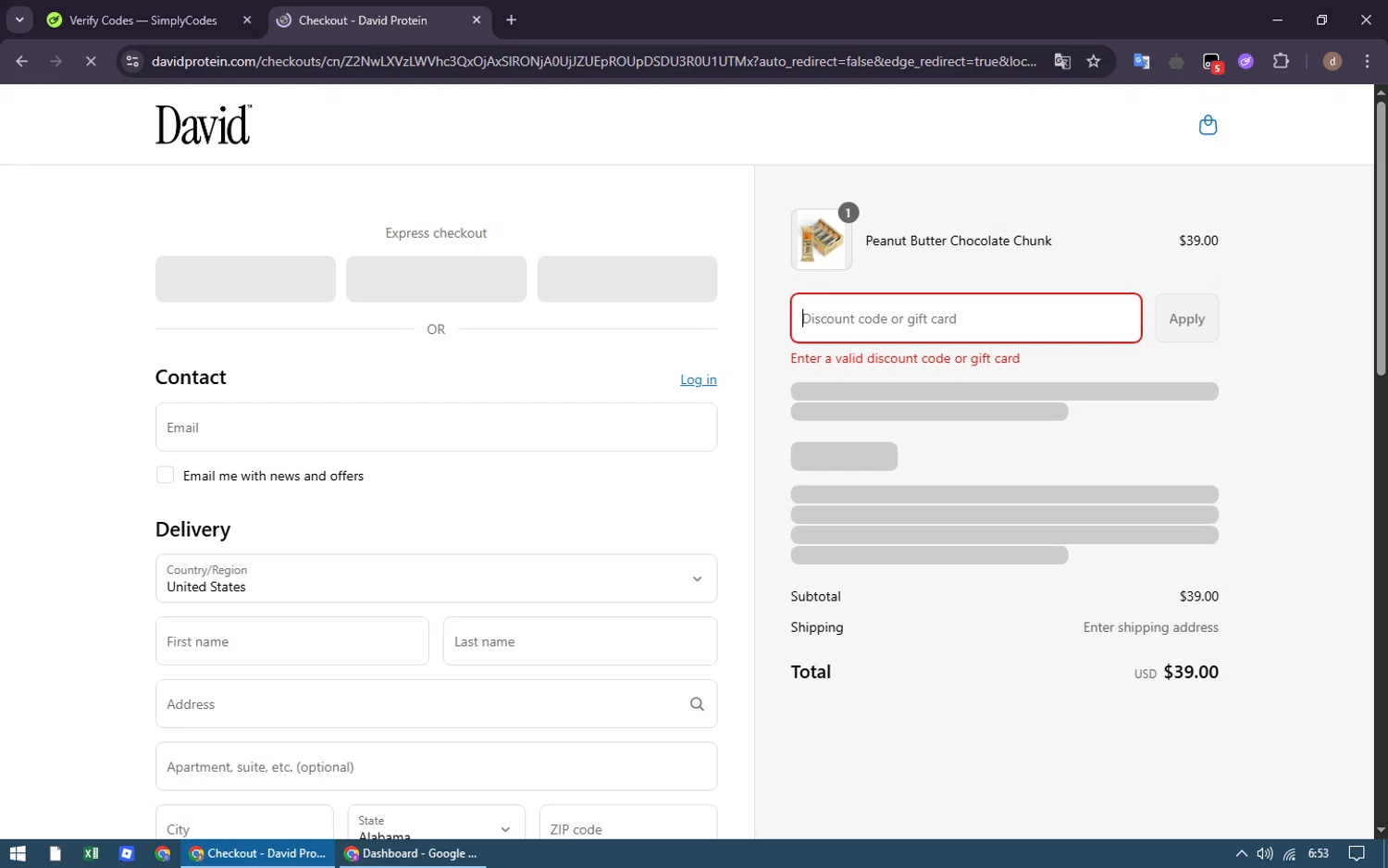Image resolution: width=1388 pixels, height=868 pixels.
Task: Click the middle express checkout button
Action: pyautogui.click(x=436, y=279)
